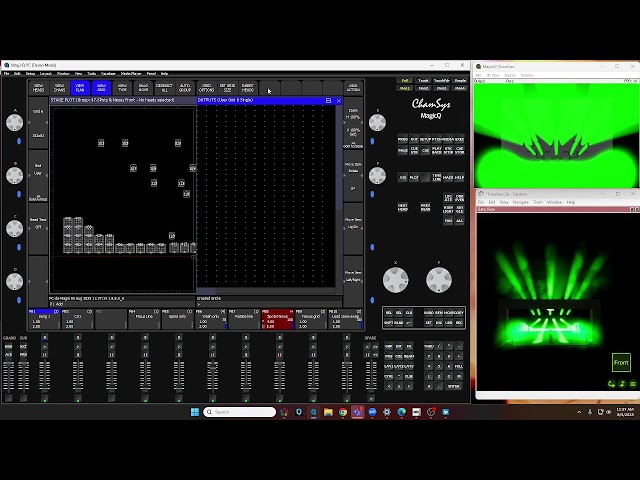This screenshot has width=640, height=480.
Task: Click the ENTER key on keypad
Action: (453, 386)
